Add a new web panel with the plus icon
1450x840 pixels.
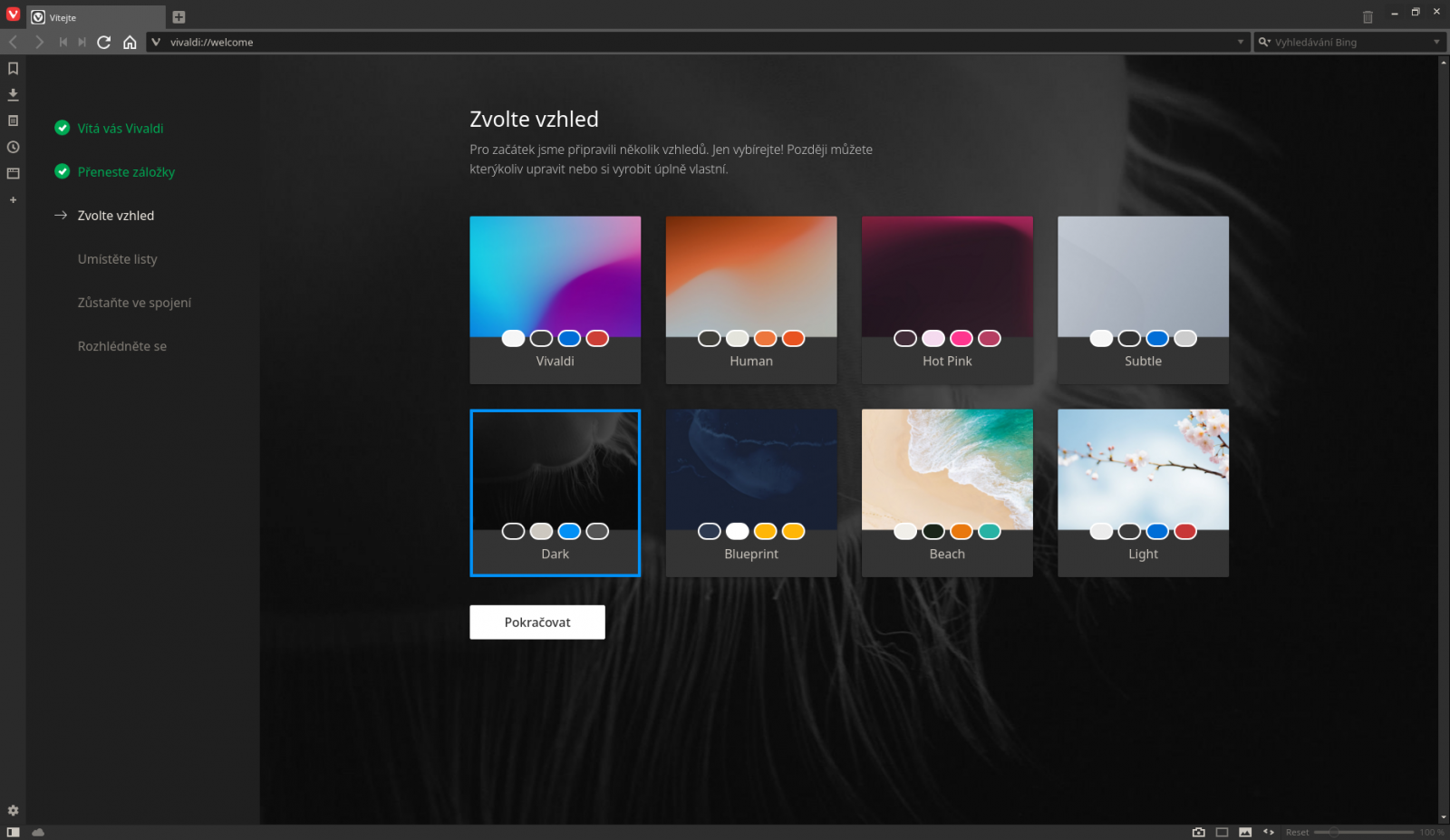click(13, 199)
